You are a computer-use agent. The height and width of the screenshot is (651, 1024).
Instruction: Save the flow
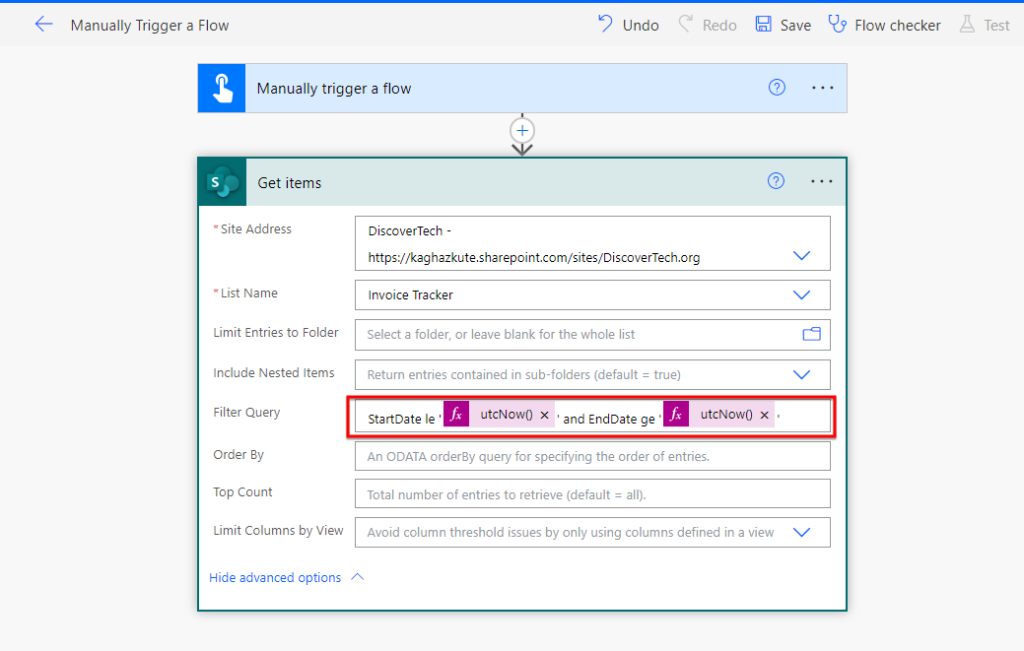point(783,25)
